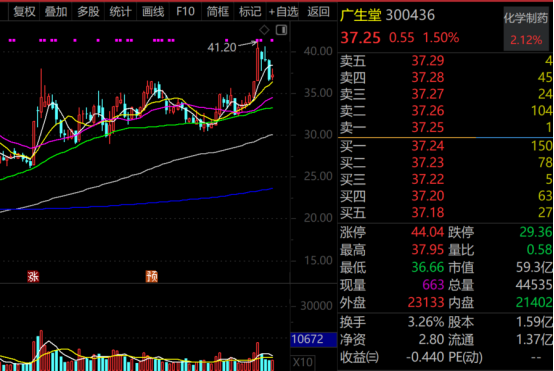Toggle the 简框 simple frame view
554x371 pixels.
pos(218,12)
